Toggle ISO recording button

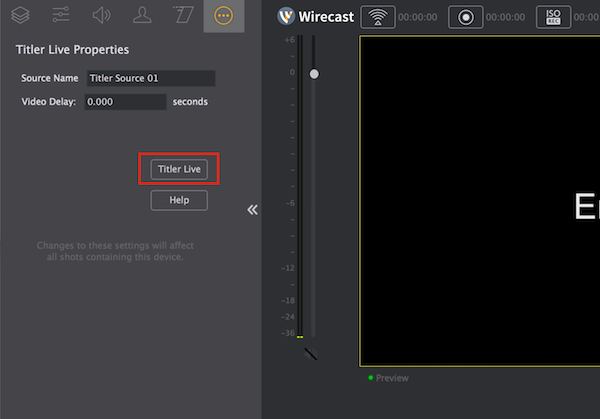pyautogui.click(x=552, y=17)
